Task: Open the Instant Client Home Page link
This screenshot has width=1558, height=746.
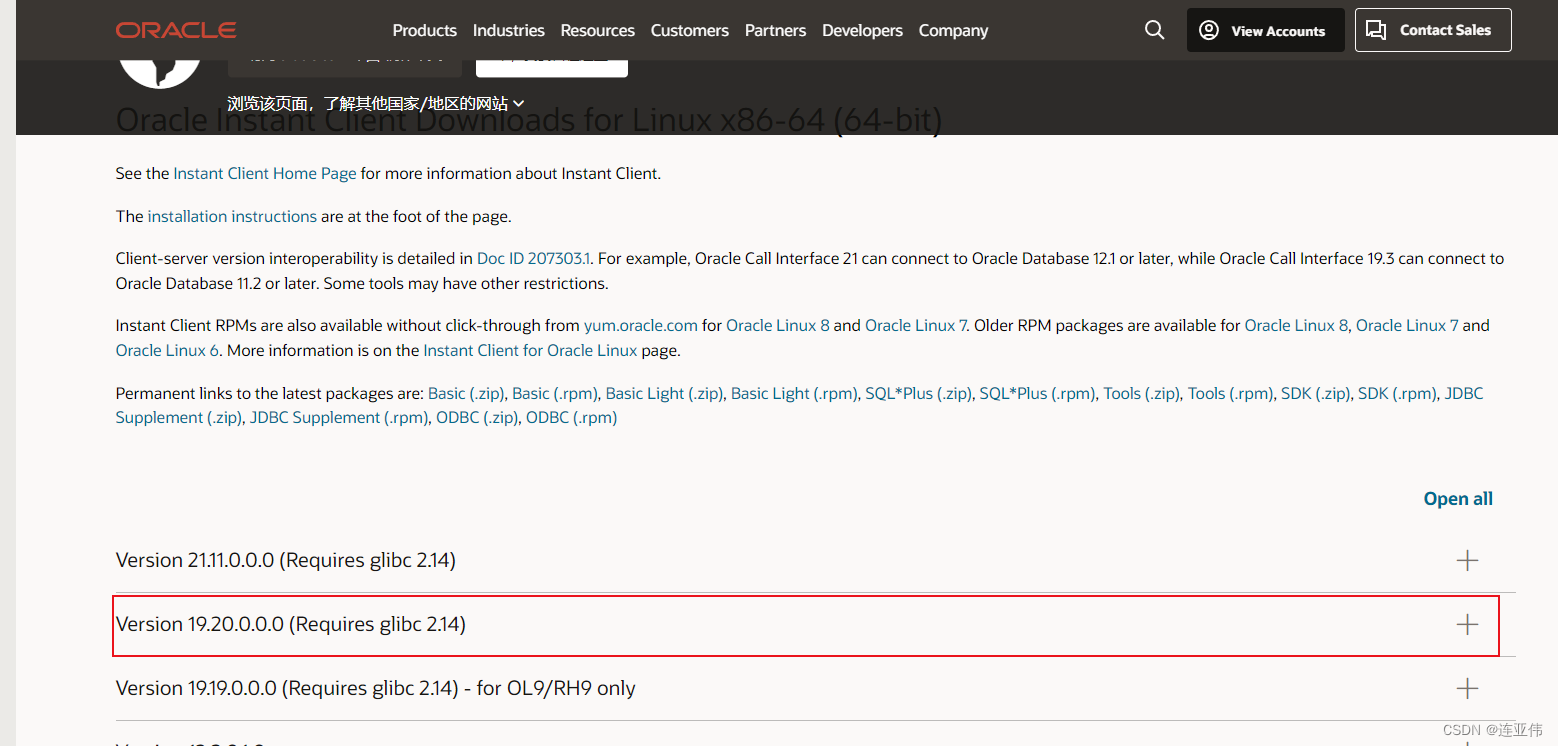Action: tap(265, 173)
